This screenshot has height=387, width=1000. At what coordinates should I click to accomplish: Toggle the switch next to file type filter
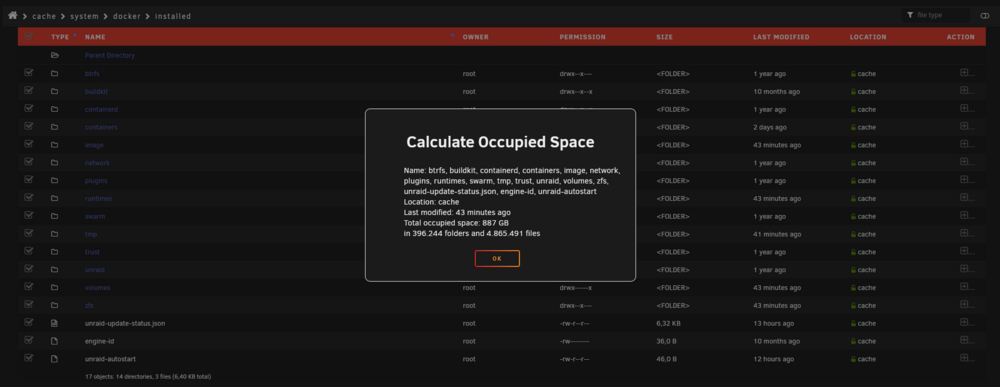coord(984,15)
